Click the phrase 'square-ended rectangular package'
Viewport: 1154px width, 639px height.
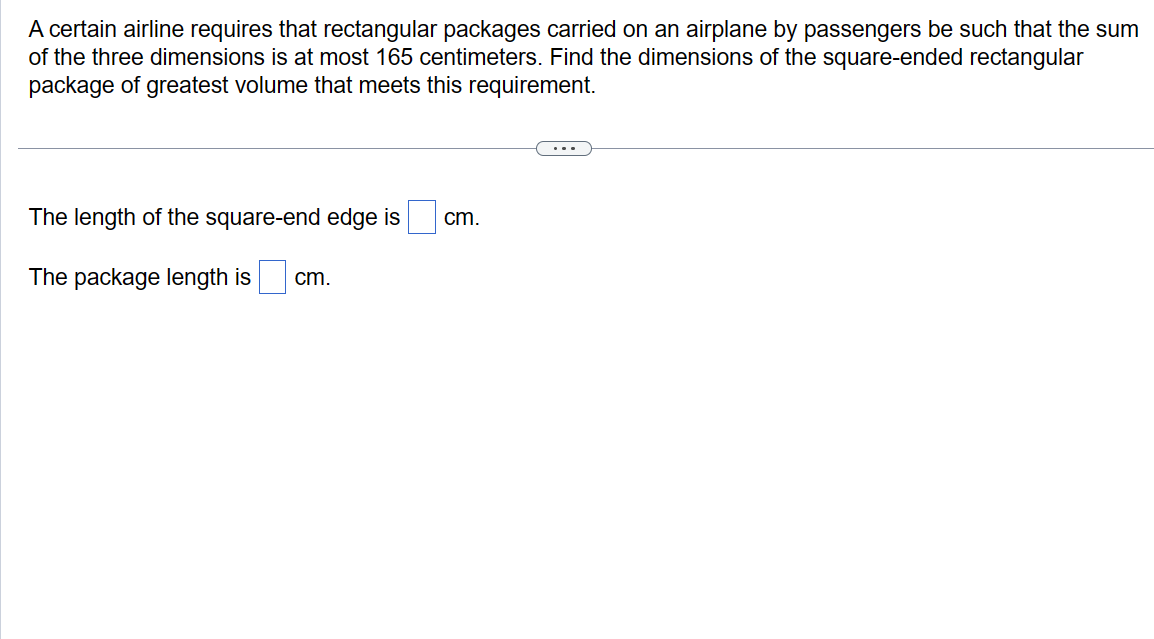pyautogui.click(x=955, y=57)
